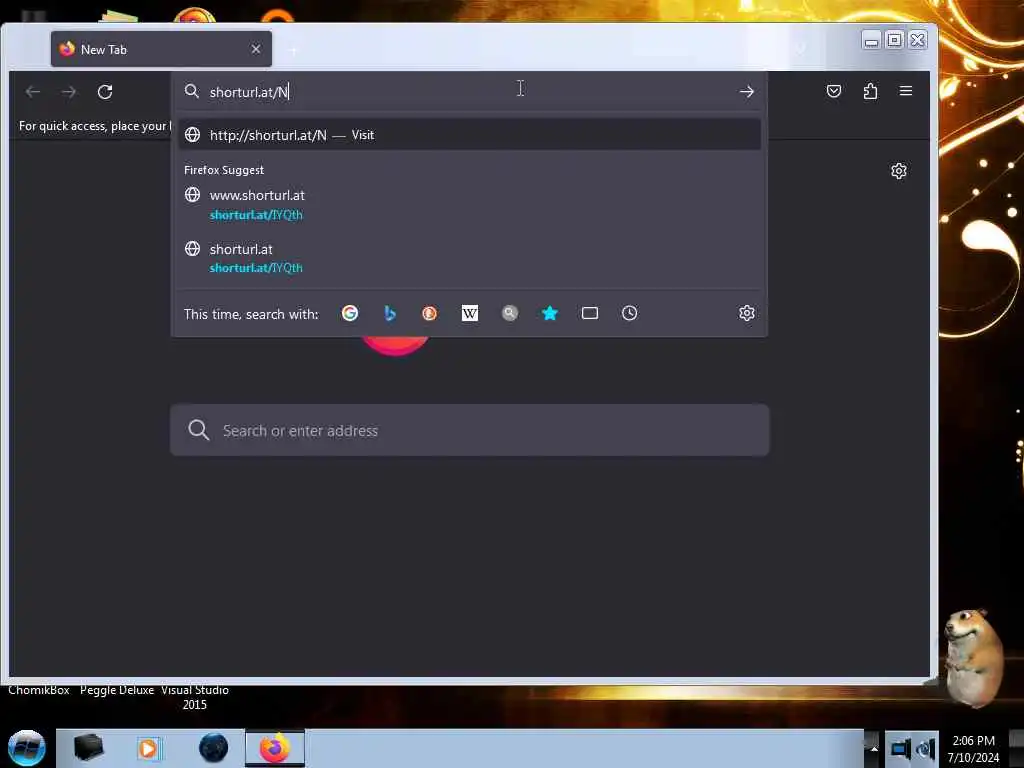Open New Tab personalize gear icon
The width and height of the screenshot is (1024, 768).
click(x=899, y=170)
